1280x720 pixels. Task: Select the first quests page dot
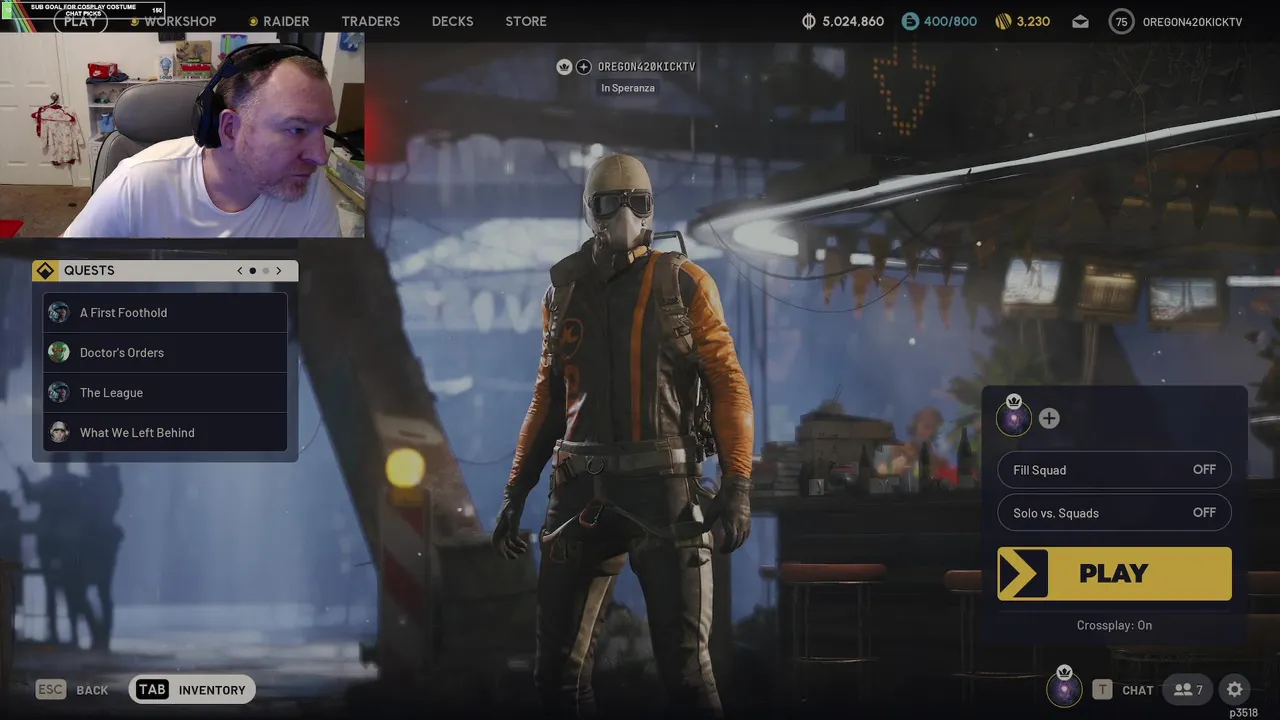[253, 271]
